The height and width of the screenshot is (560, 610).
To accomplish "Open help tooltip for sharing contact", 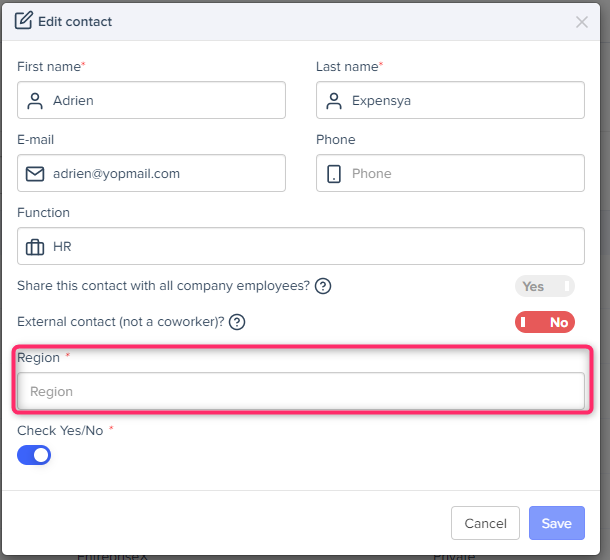I will tap(323, 286).
